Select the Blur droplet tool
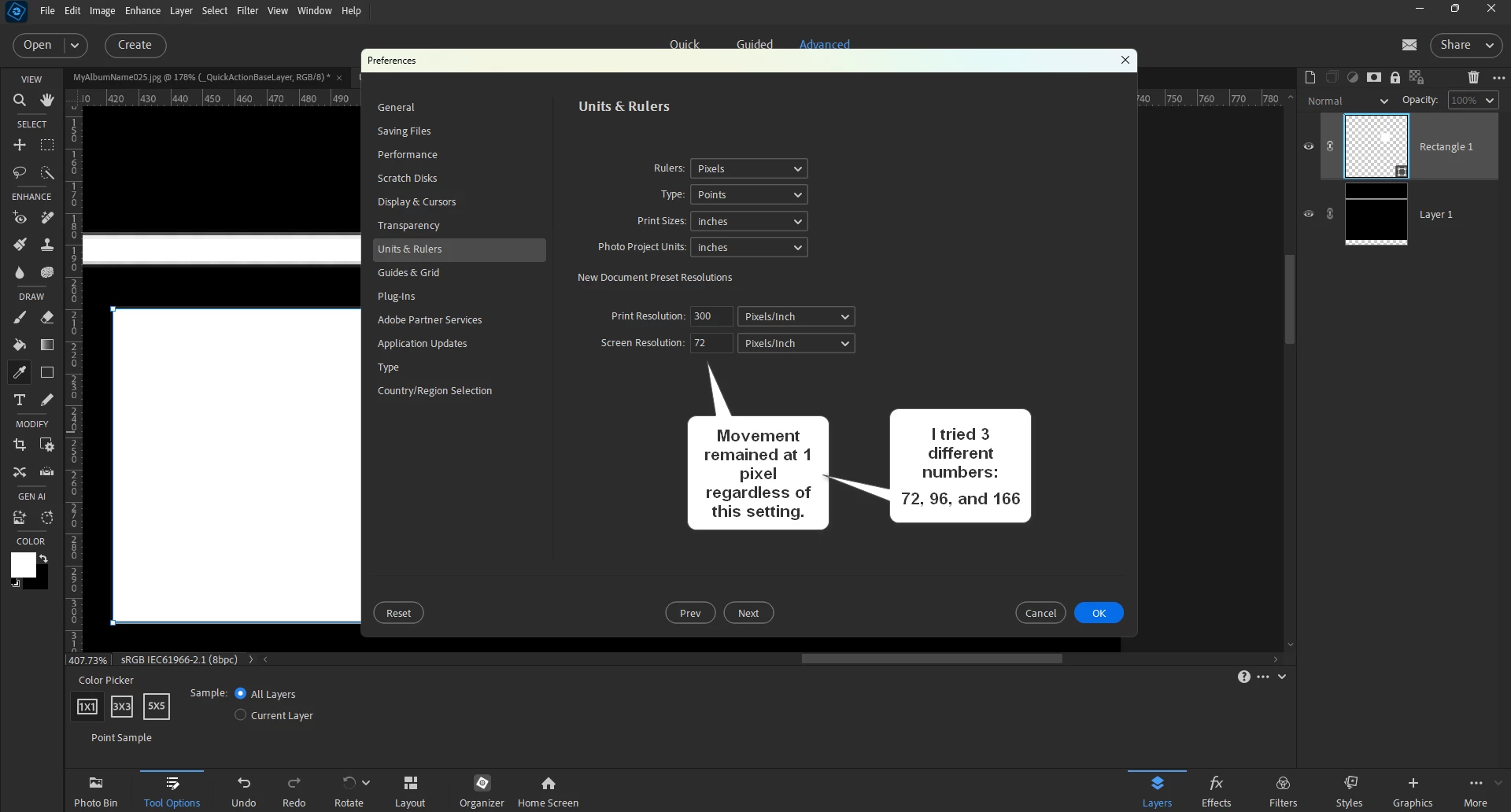 coord(20,272)
